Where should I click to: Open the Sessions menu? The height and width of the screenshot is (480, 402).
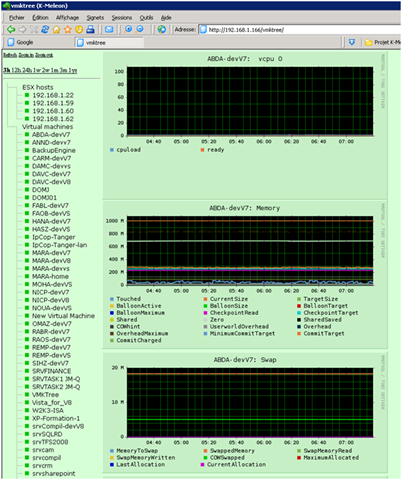[x=122, y=18]
